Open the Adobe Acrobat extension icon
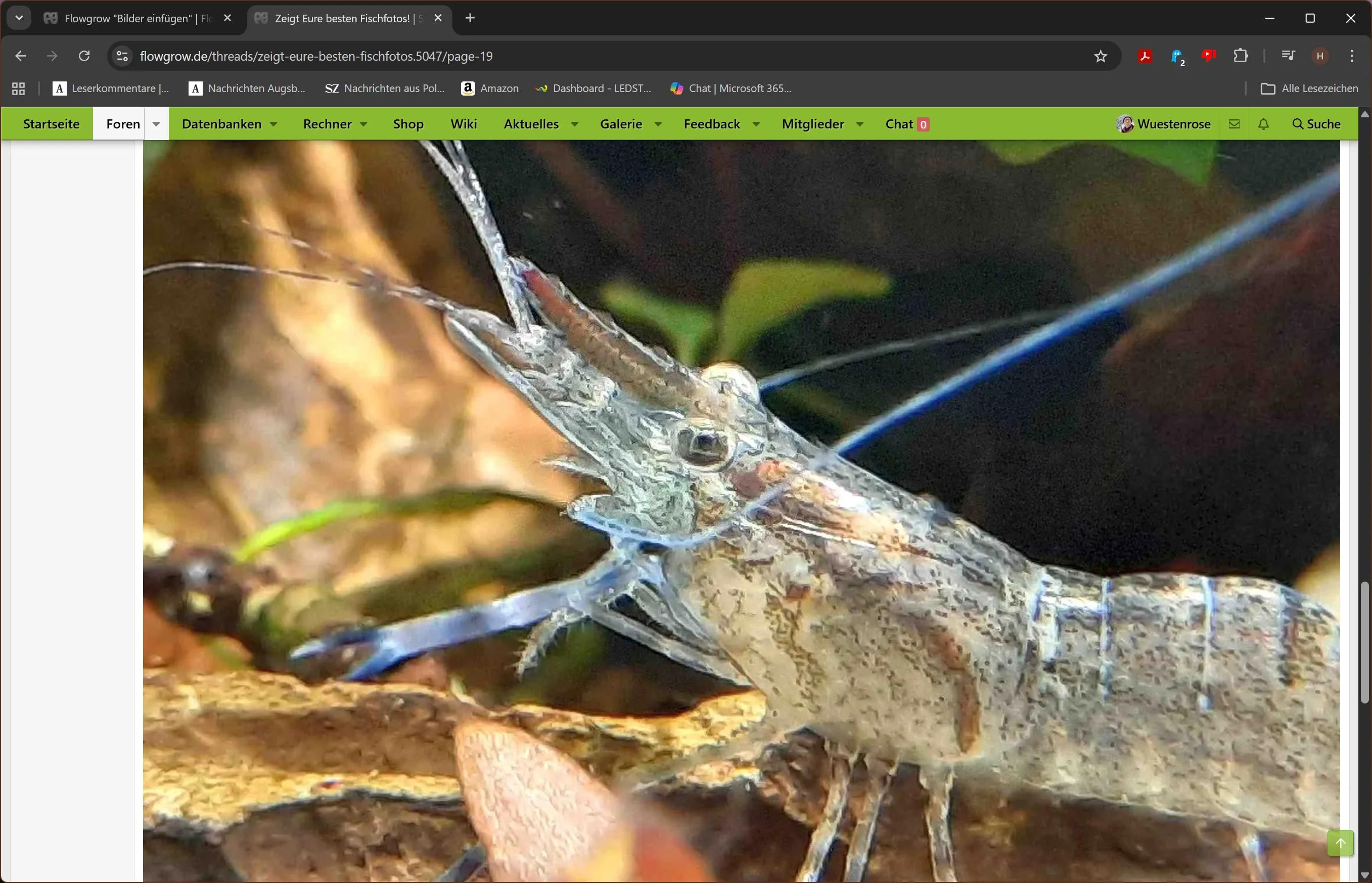Viewport: 1372px width, 883px height. pyautogui.click(x=1145, y=56)
